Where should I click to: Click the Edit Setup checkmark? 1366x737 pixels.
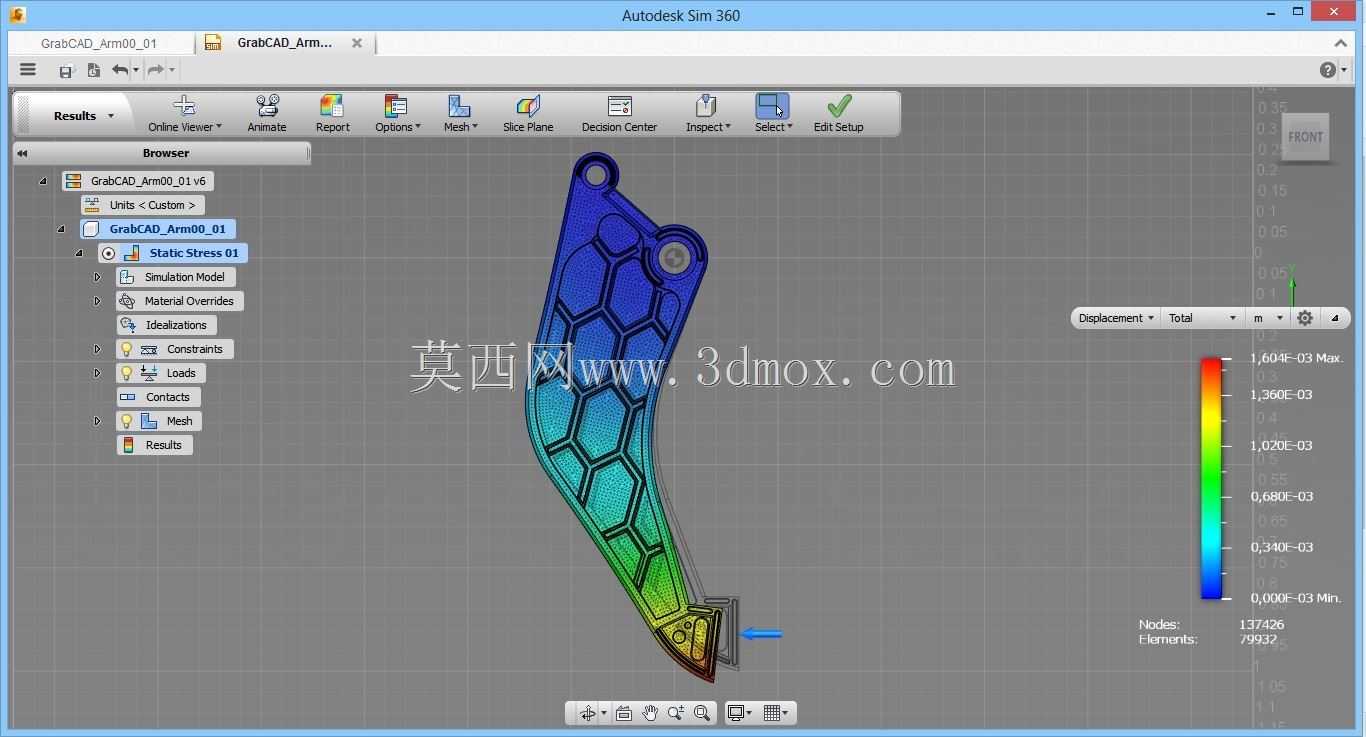[839, 106]
